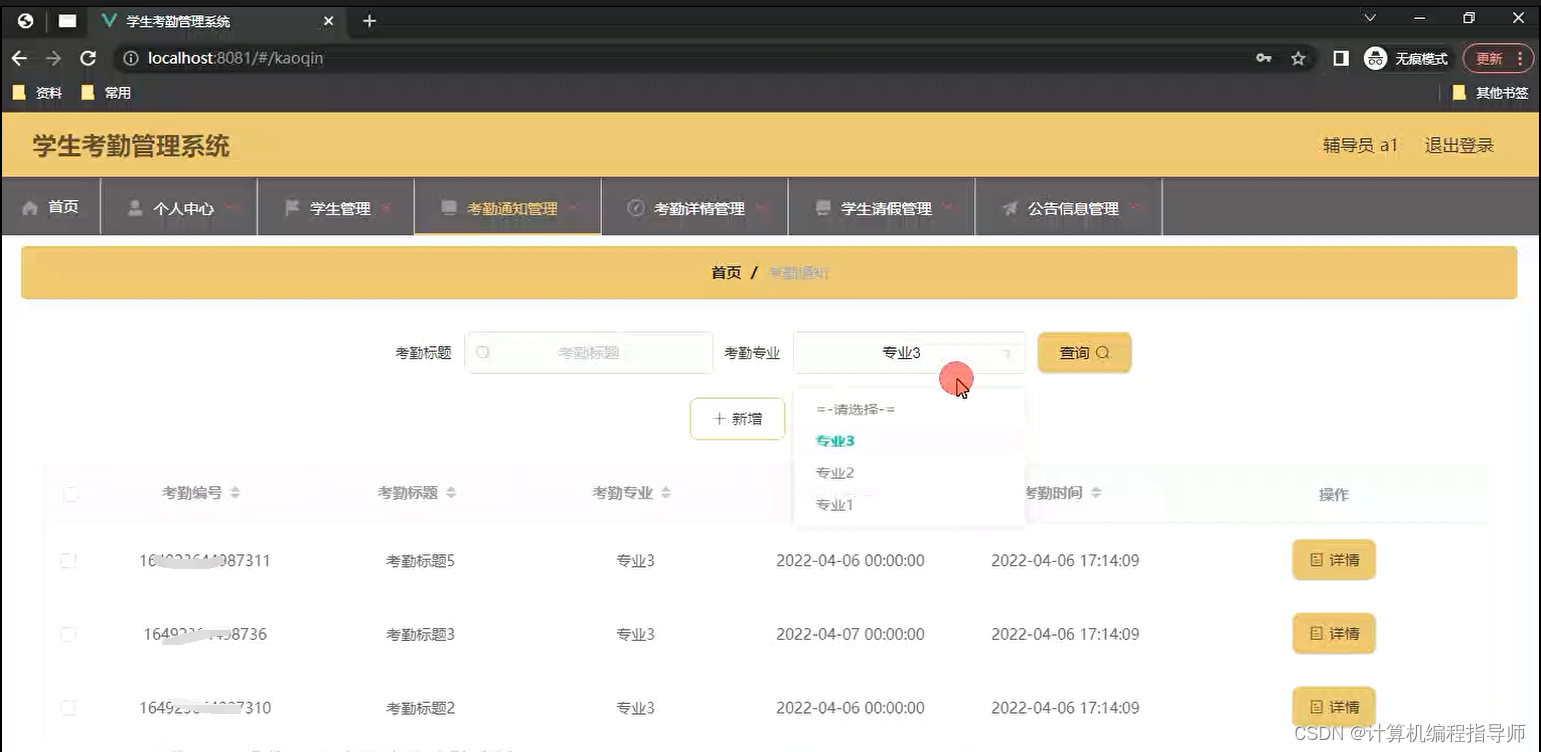
Task: Bookmark this page with star icon
Action: click(x=1298, y=58)
